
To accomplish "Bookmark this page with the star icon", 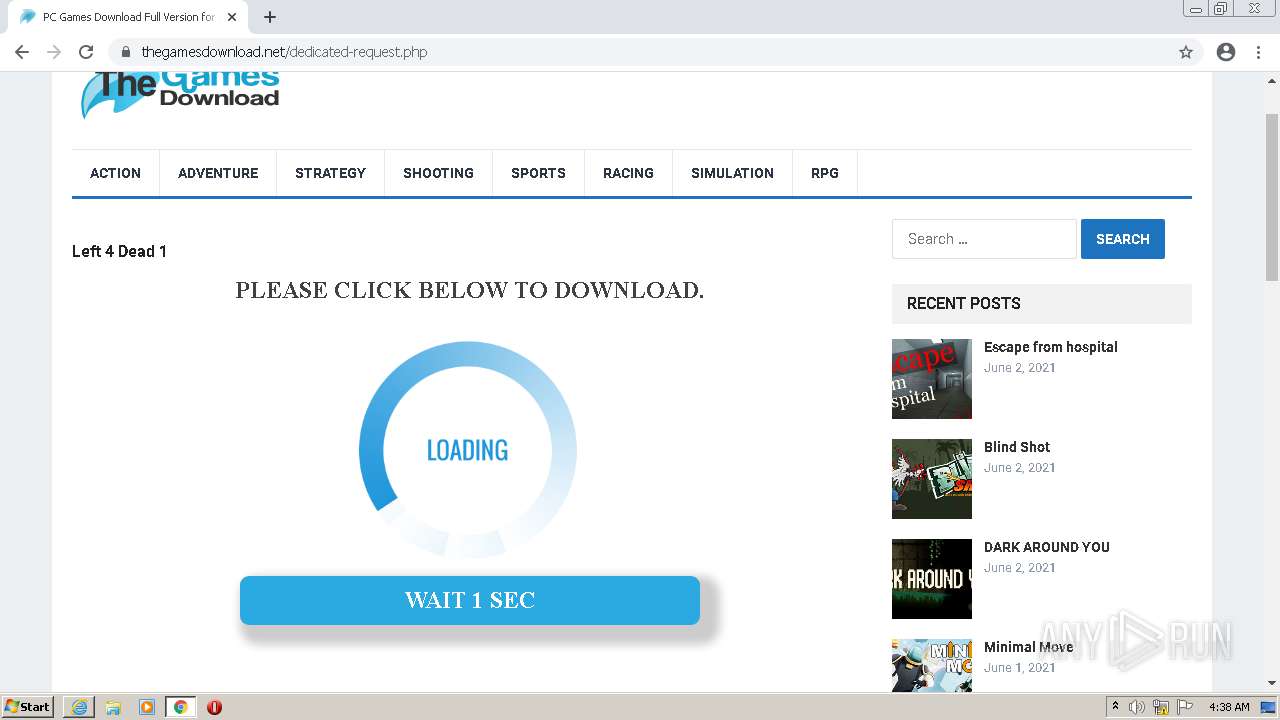I will pyautogui.click(x=1186, y=52).
